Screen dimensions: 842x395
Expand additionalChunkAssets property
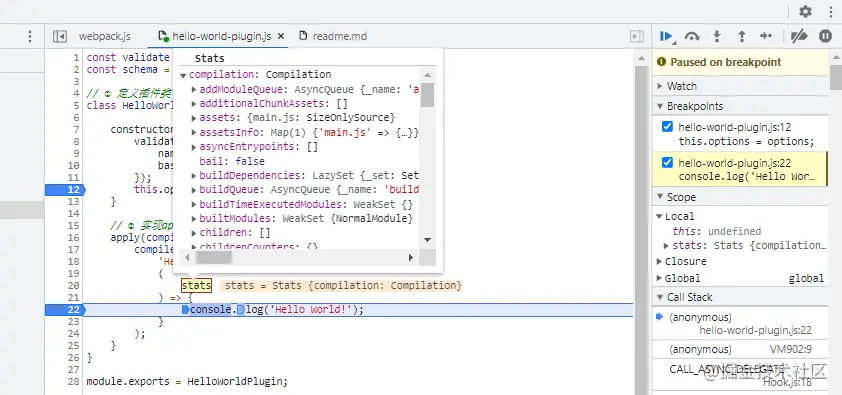click(x=194, y=103)
